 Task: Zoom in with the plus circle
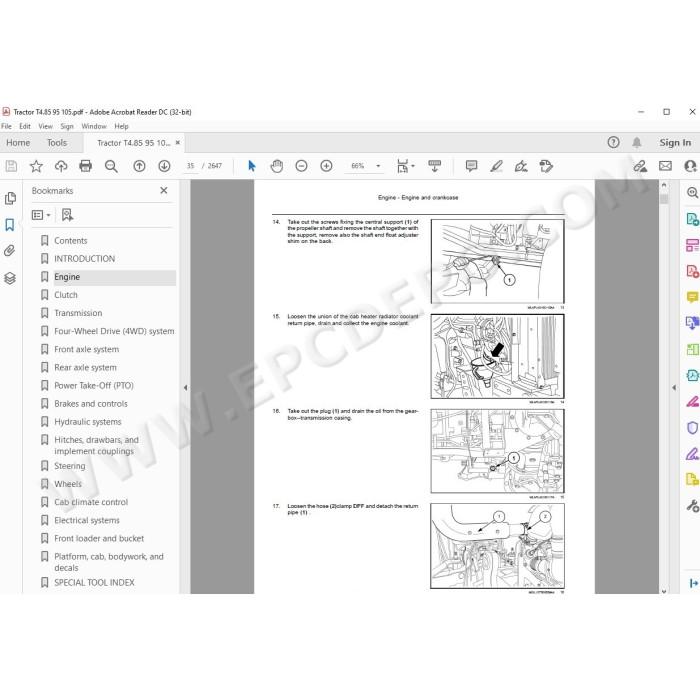[x=326, y=166]
